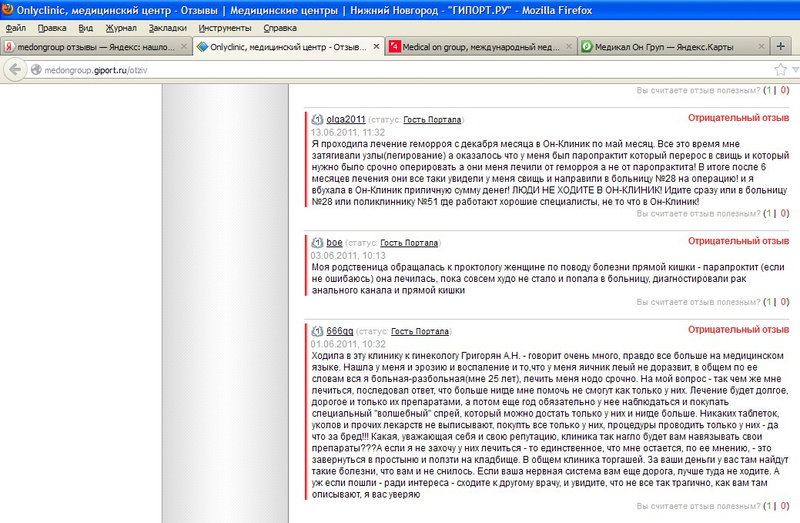This screenshot has width=800, height=523.
Task: Click date 13.06.2011, 11:32
Action: click(347, 132)
